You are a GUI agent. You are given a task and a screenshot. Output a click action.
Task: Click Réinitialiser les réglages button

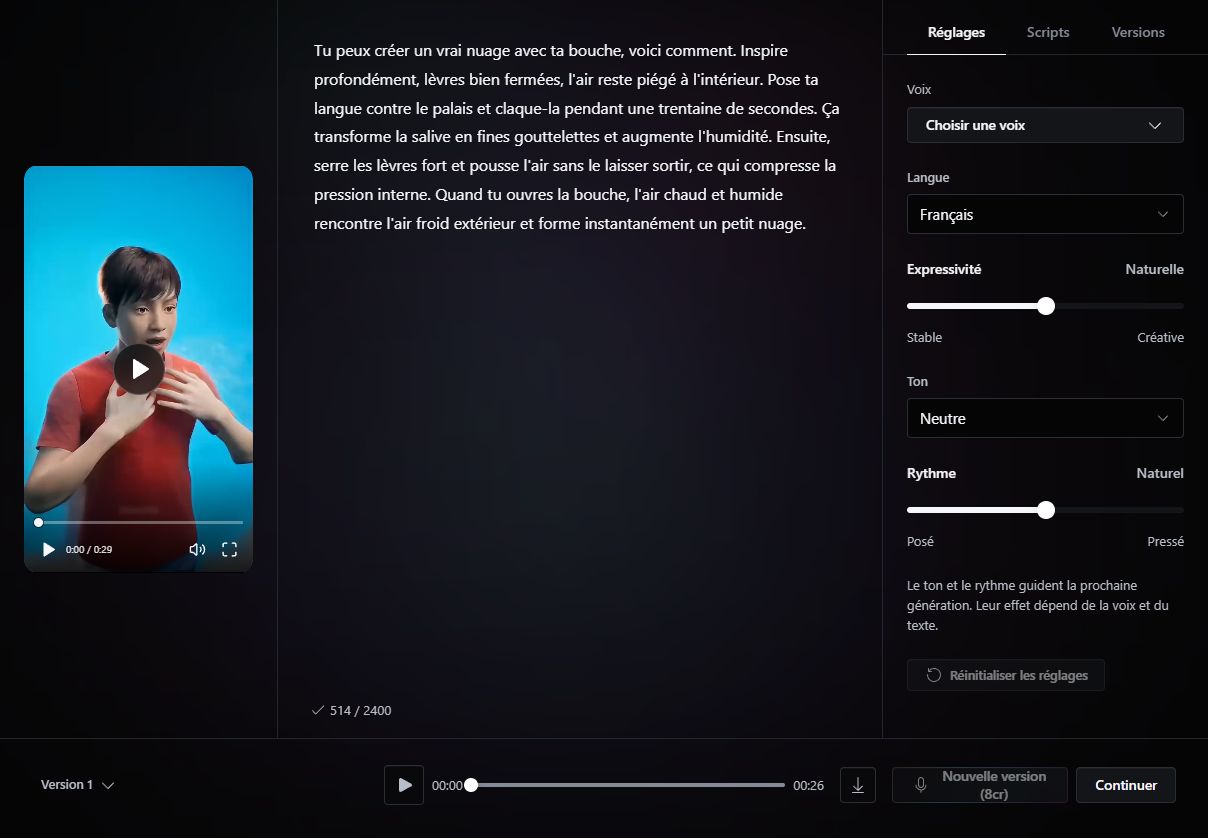(1005, 675)
